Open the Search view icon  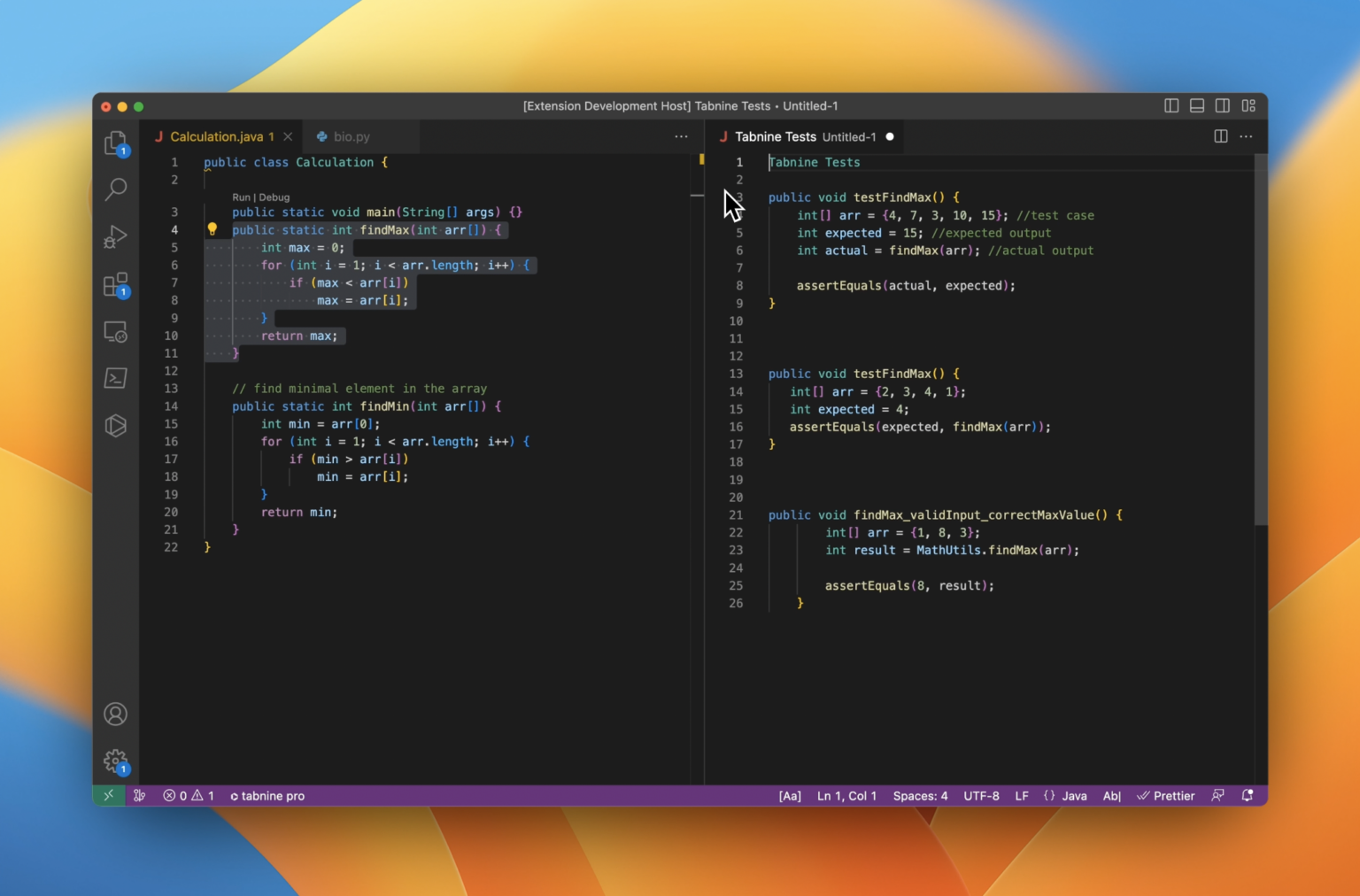click(116, 189)
